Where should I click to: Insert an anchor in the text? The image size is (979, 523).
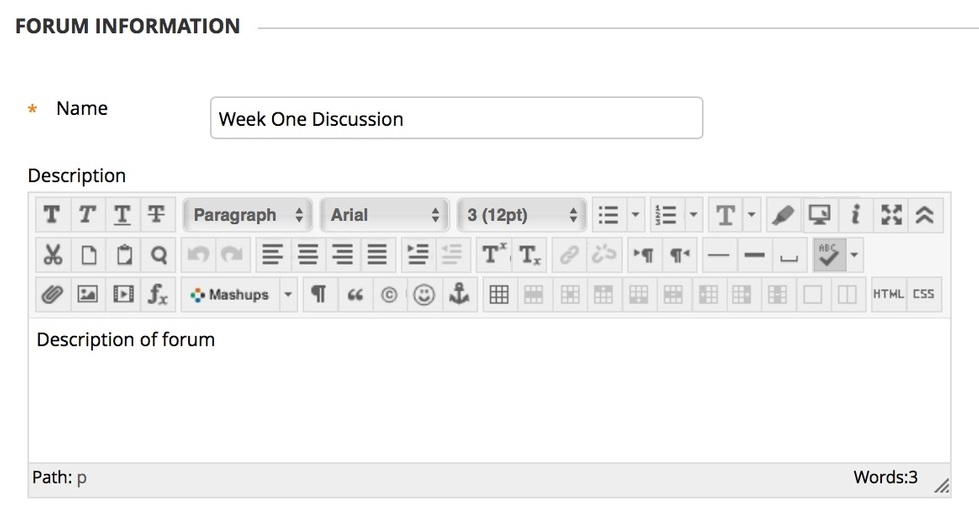(459, 295)
